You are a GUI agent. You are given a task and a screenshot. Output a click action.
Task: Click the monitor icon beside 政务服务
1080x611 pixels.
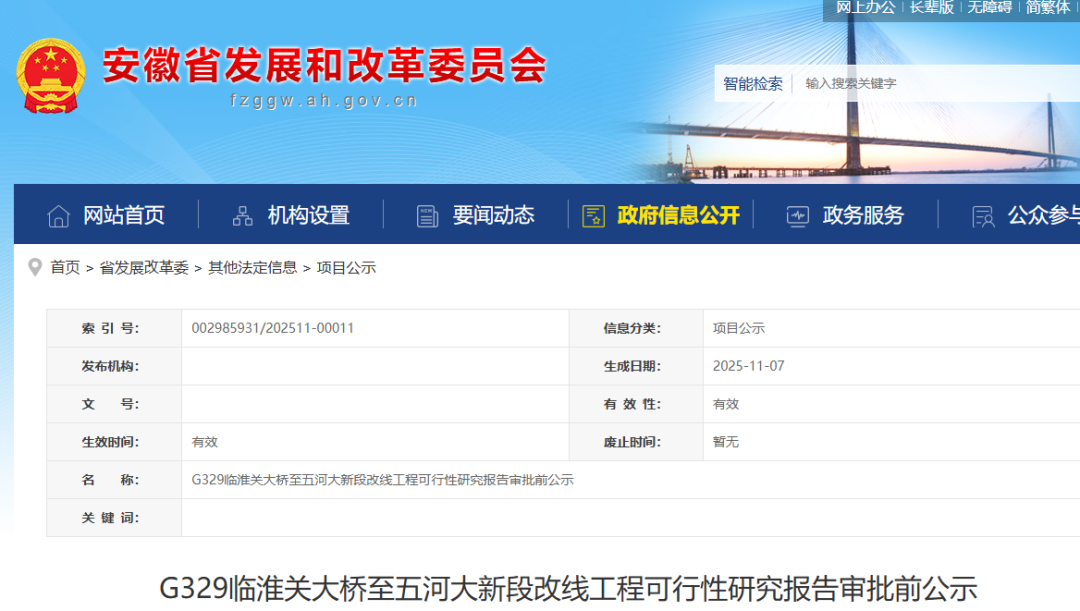click(x=798, y=215)
